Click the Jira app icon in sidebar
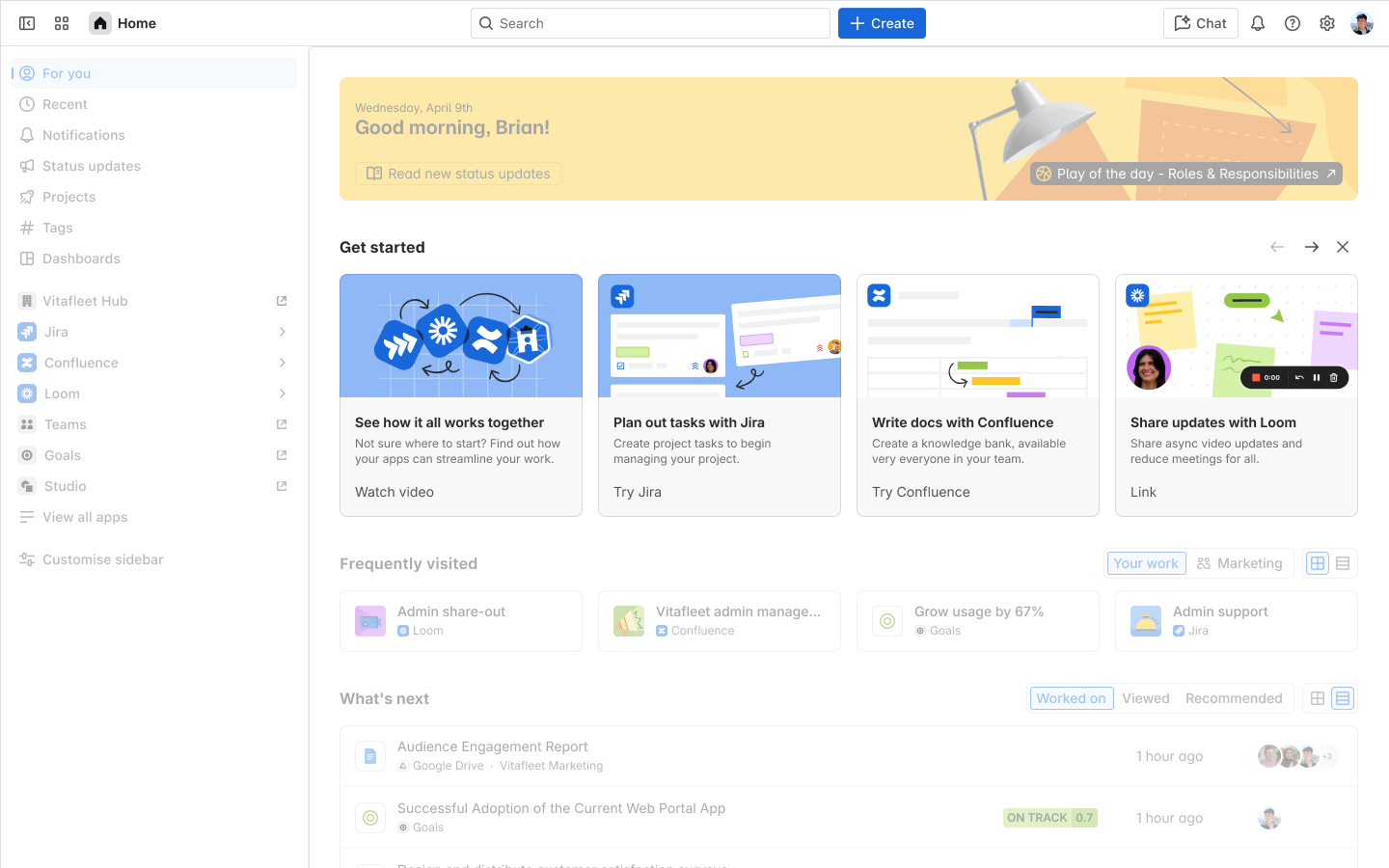Viewport: 1389px width, 868px height. coord(27,332)
